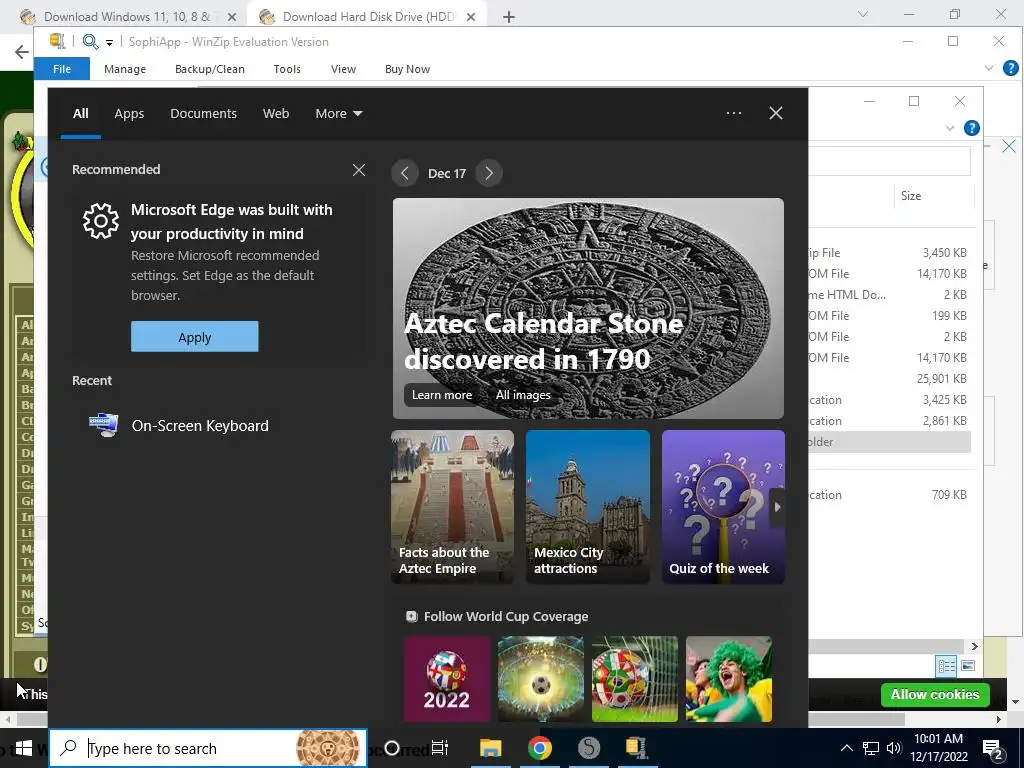Viewport: 1024px width, 768px height.
Task: Open the gray S app on taskbar
Action: [x=588, y=748]
